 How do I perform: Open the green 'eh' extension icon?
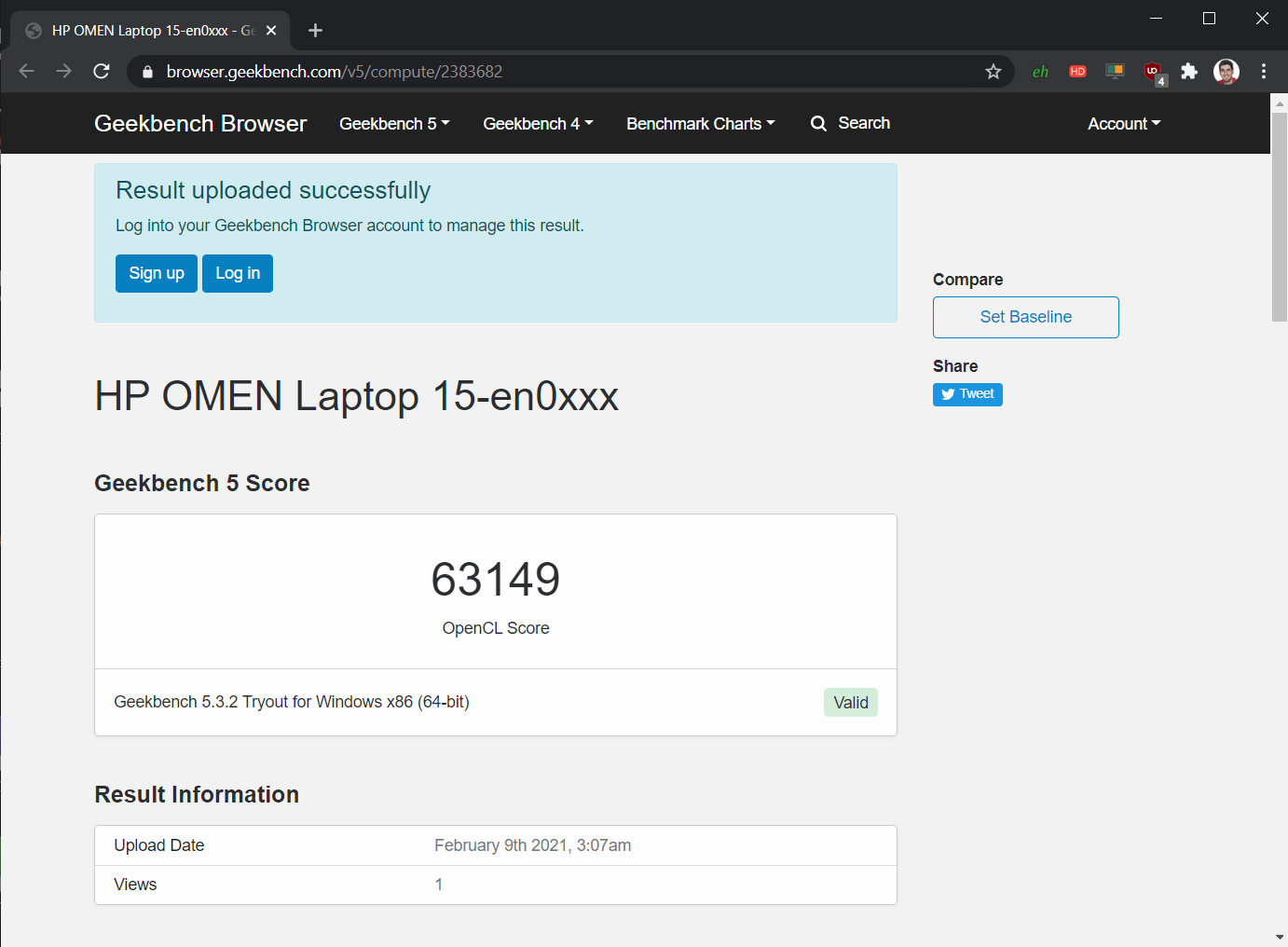coord(1040,72)
